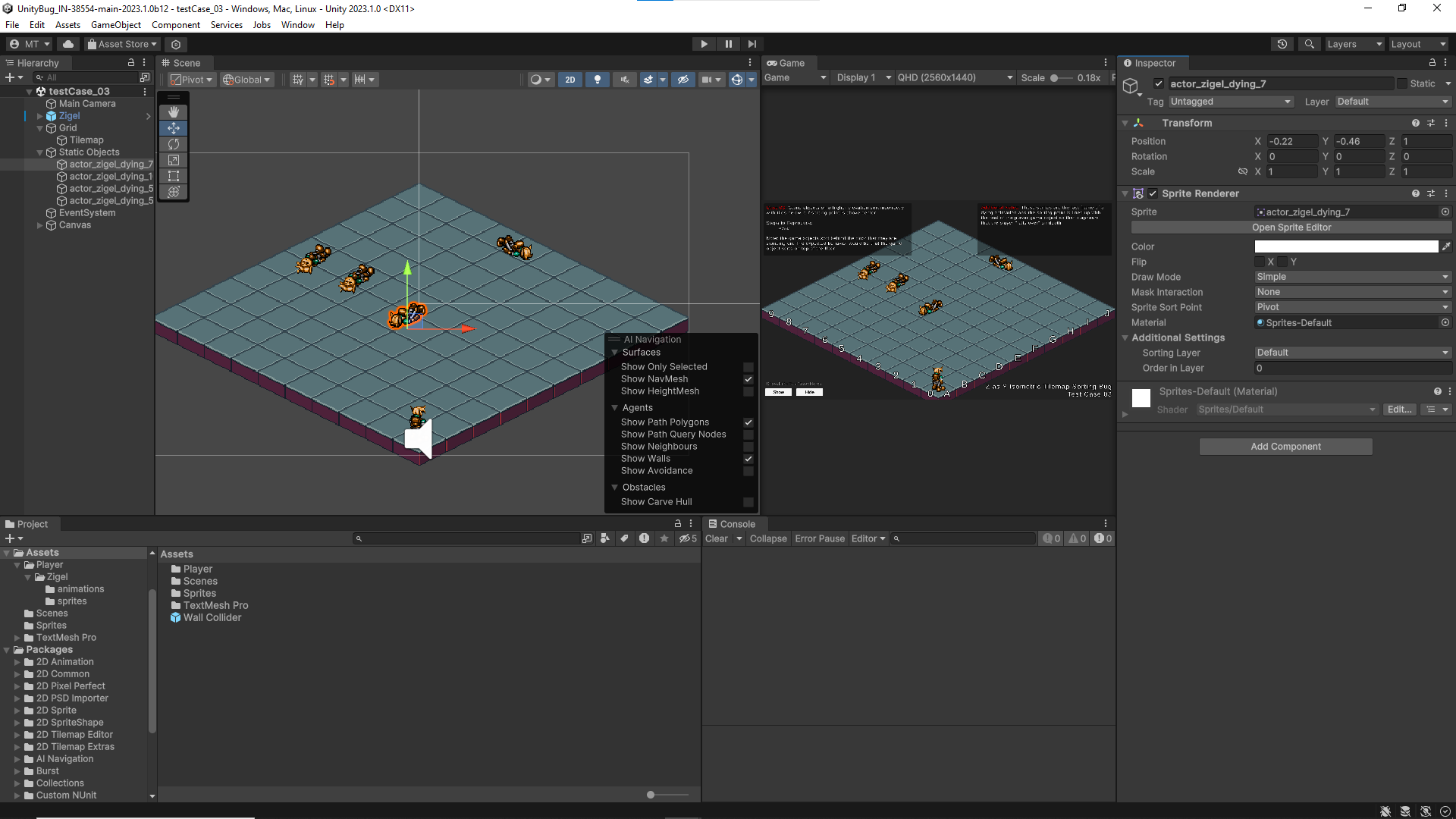Open the Draw Mode dropdown
1456x819 pixels.
(1352, 277)
